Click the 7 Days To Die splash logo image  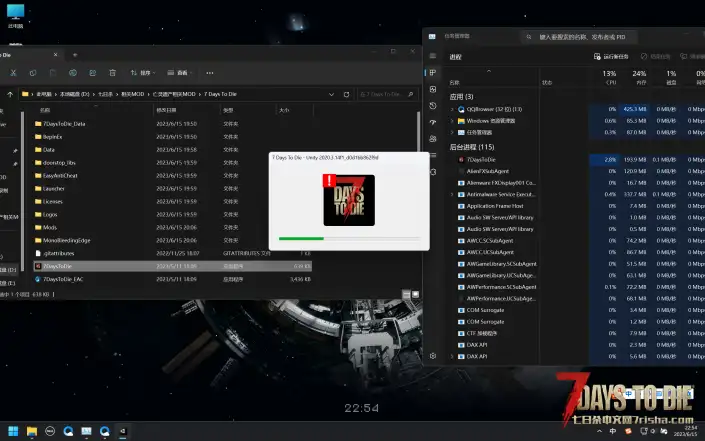349,200
